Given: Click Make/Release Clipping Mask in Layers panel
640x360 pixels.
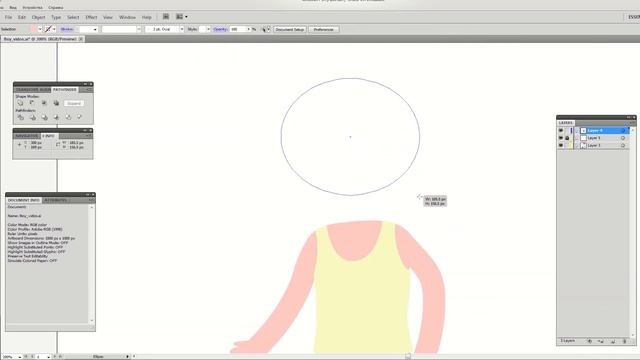Looking at the screenshot, I should (589, 341).
